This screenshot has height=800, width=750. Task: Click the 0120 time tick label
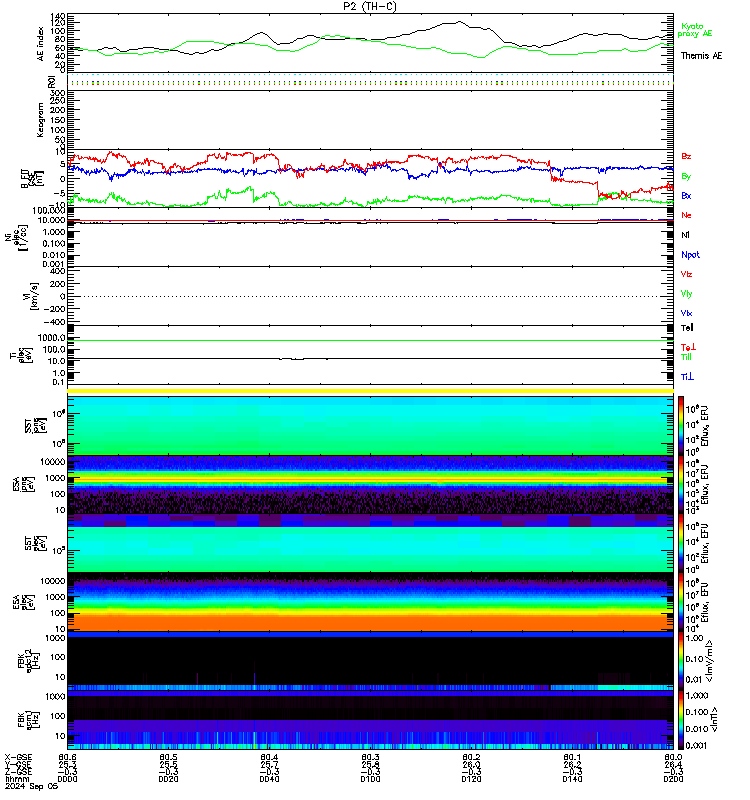tap(471, 779)
